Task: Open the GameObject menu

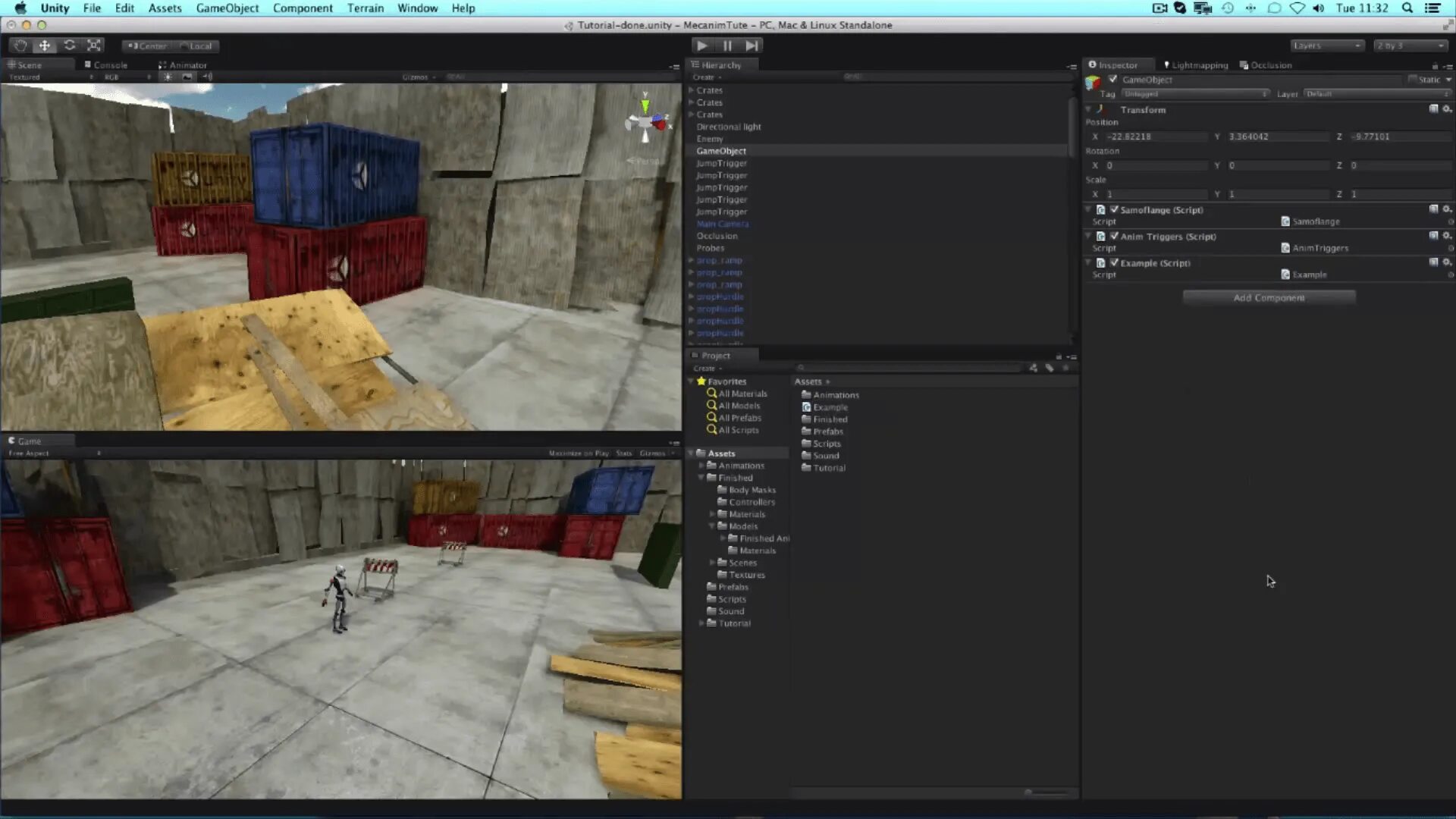Action: (x=227, y=8)
